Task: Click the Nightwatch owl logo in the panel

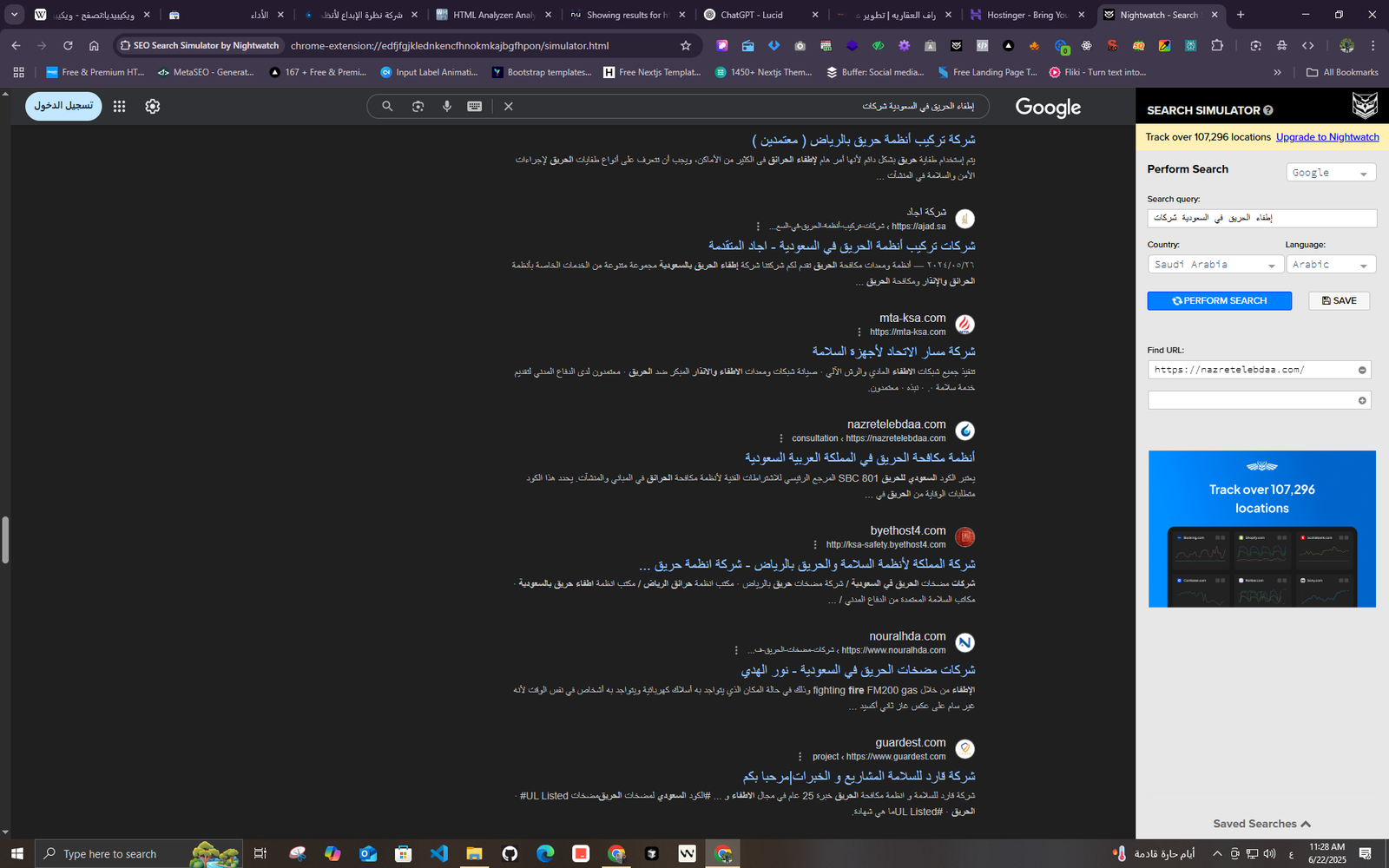Action: [1364, 106]
